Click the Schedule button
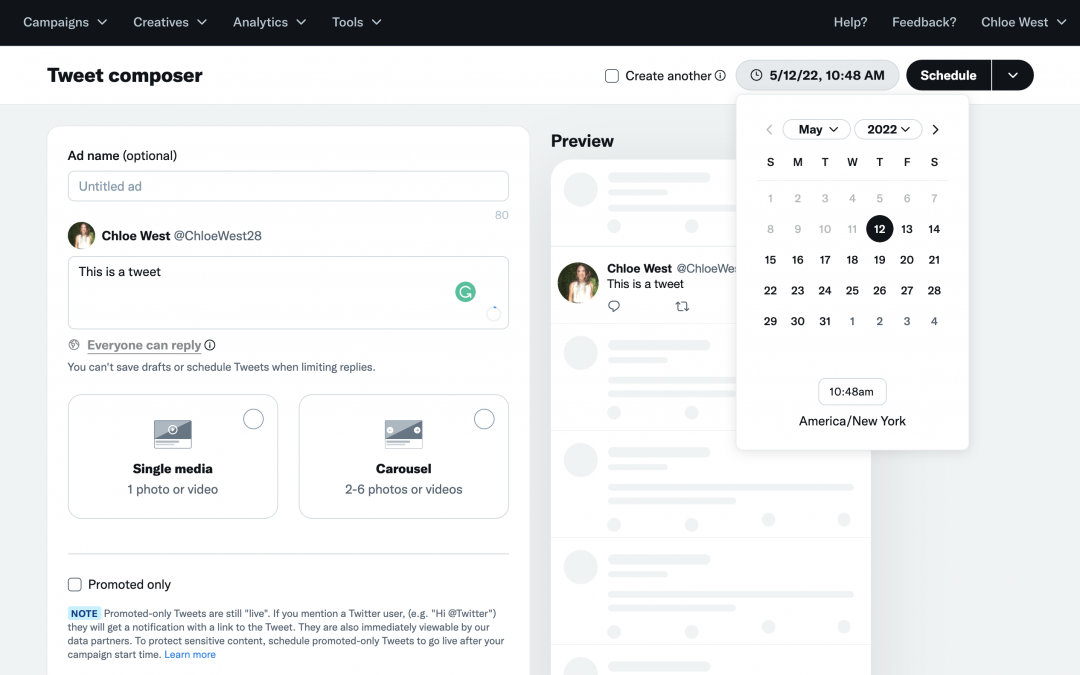 (948, 75)
